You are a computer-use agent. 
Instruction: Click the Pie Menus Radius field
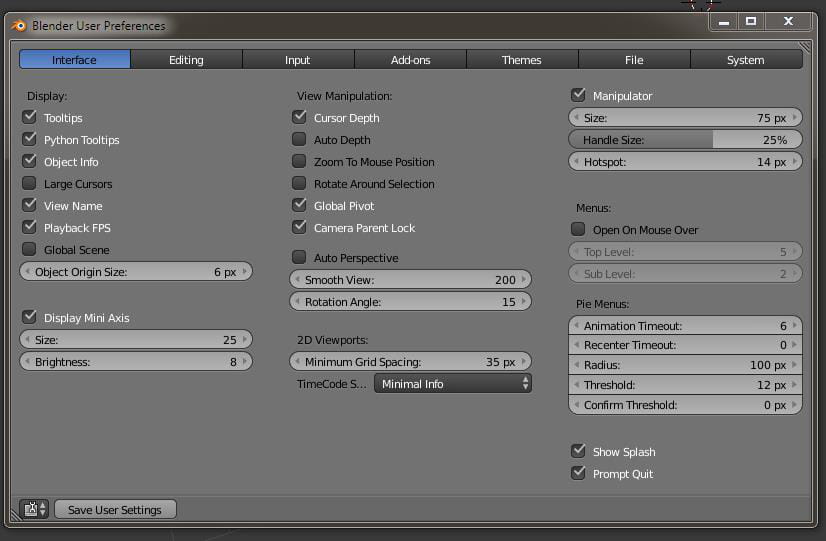[x=685, y=365]
